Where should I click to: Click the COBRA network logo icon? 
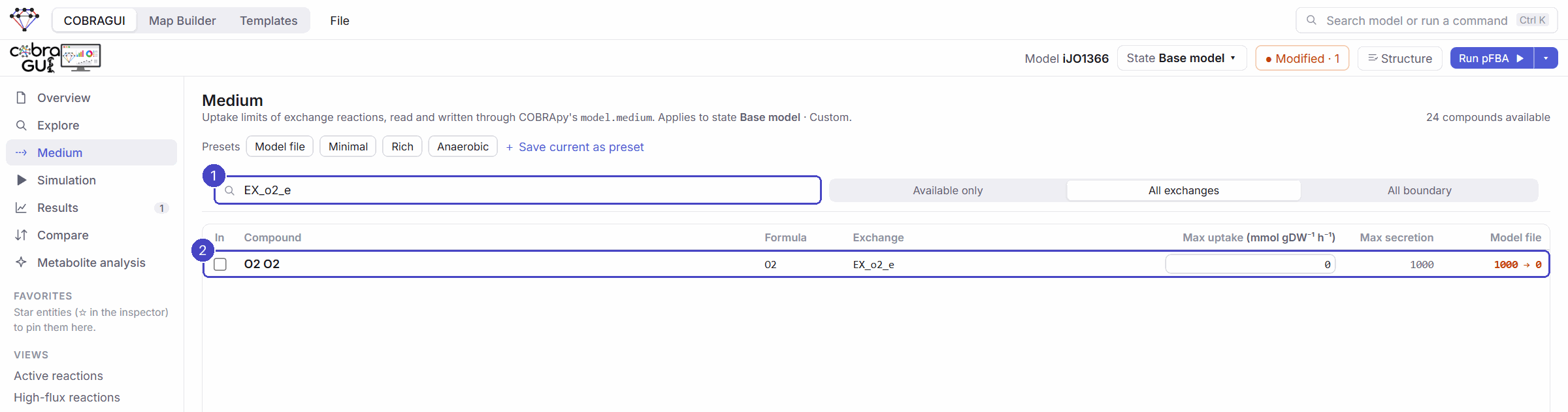25,20
